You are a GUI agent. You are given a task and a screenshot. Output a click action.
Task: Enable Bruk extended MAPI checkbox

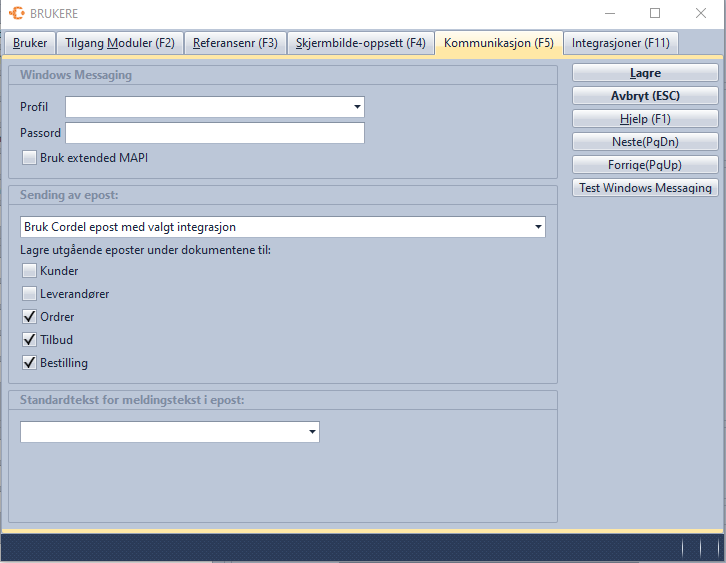pyautogui.click(x=30, y=157)
